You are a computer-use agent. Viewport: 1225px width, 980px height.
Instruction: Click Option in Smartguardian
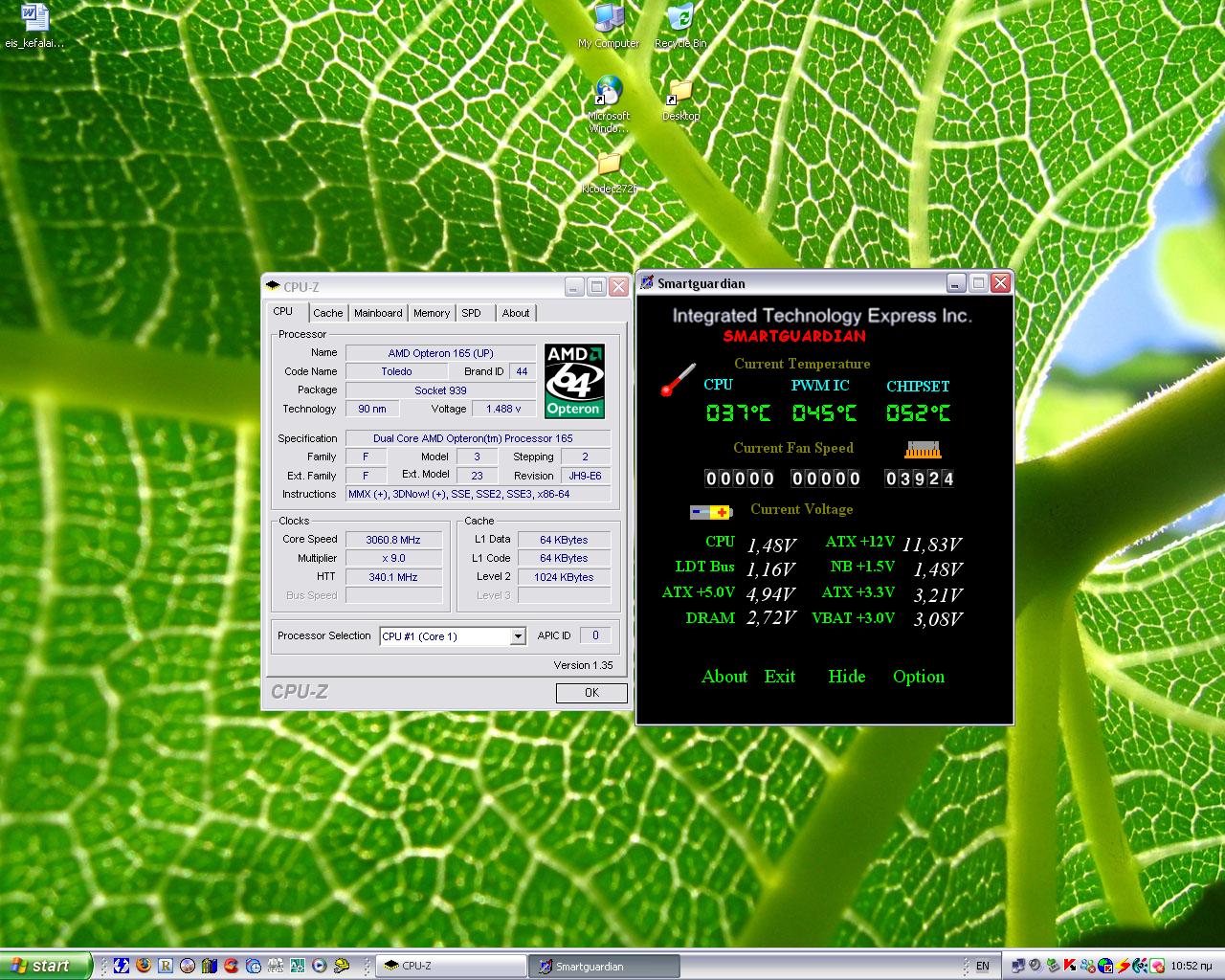coord(919,677)
